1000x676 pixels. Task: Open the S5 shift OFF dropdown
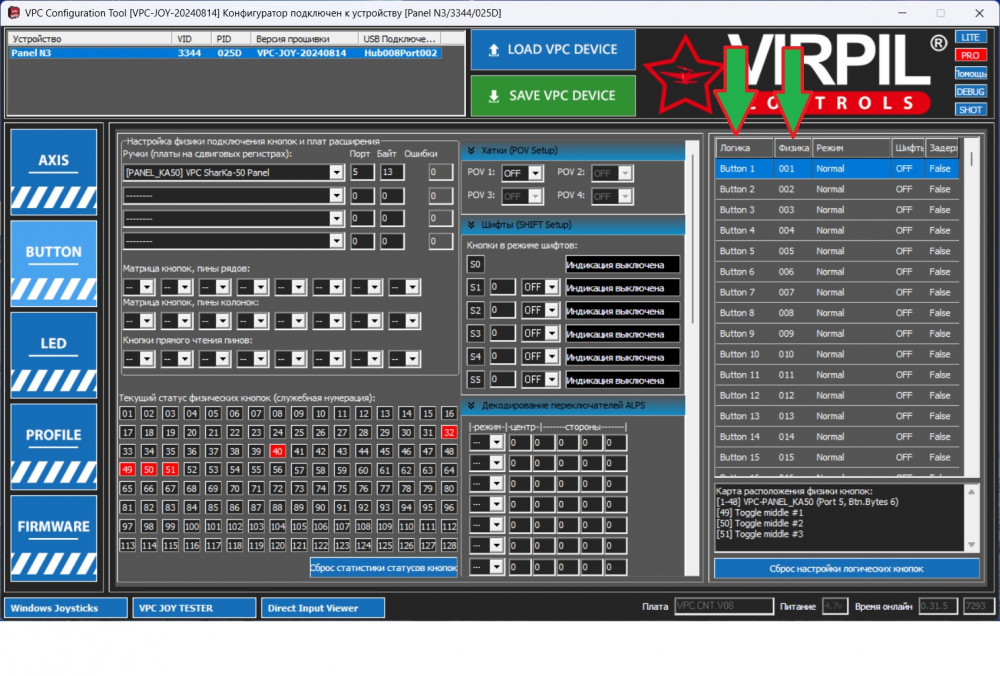click(552, 379)
